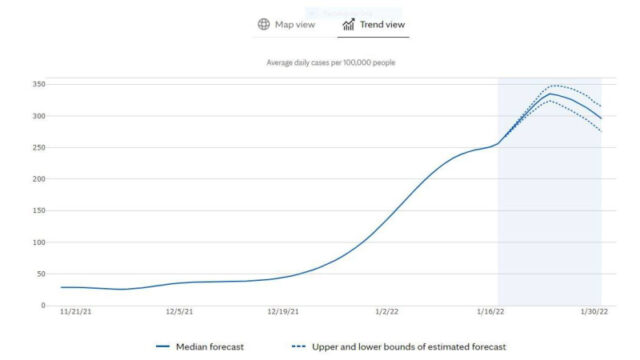Click the 1/2/22 date axis label
The height and width of the screenshot is (360, 640).
coord(387,312)
